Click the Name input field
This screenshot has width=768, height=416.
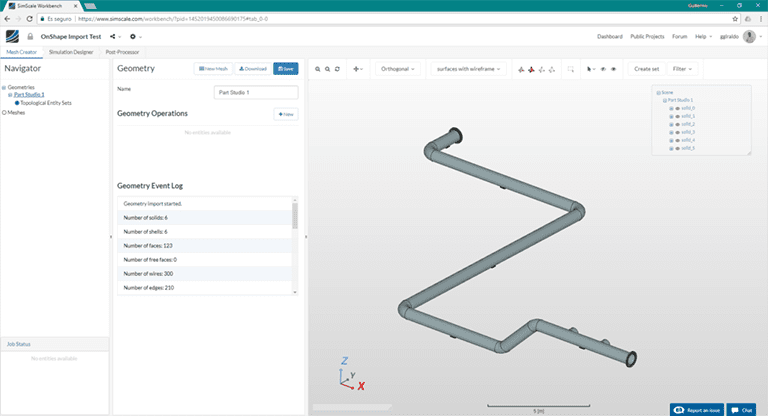pyautogui.click(x=256, y=92)
